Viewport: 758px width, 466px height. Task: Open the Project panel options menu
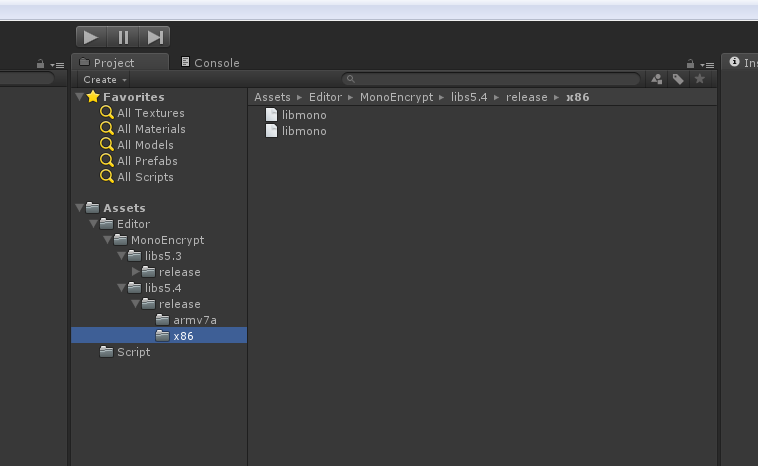[x=707, y=65]
